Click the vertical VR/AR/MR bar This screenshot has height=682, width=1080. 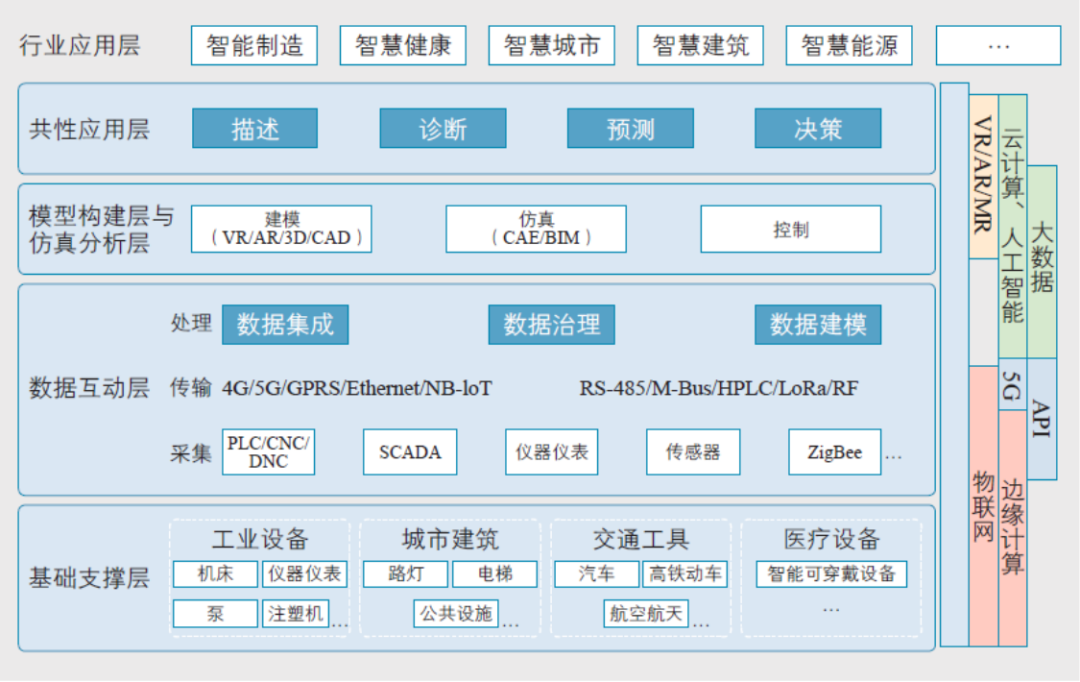tap(983, 175)
